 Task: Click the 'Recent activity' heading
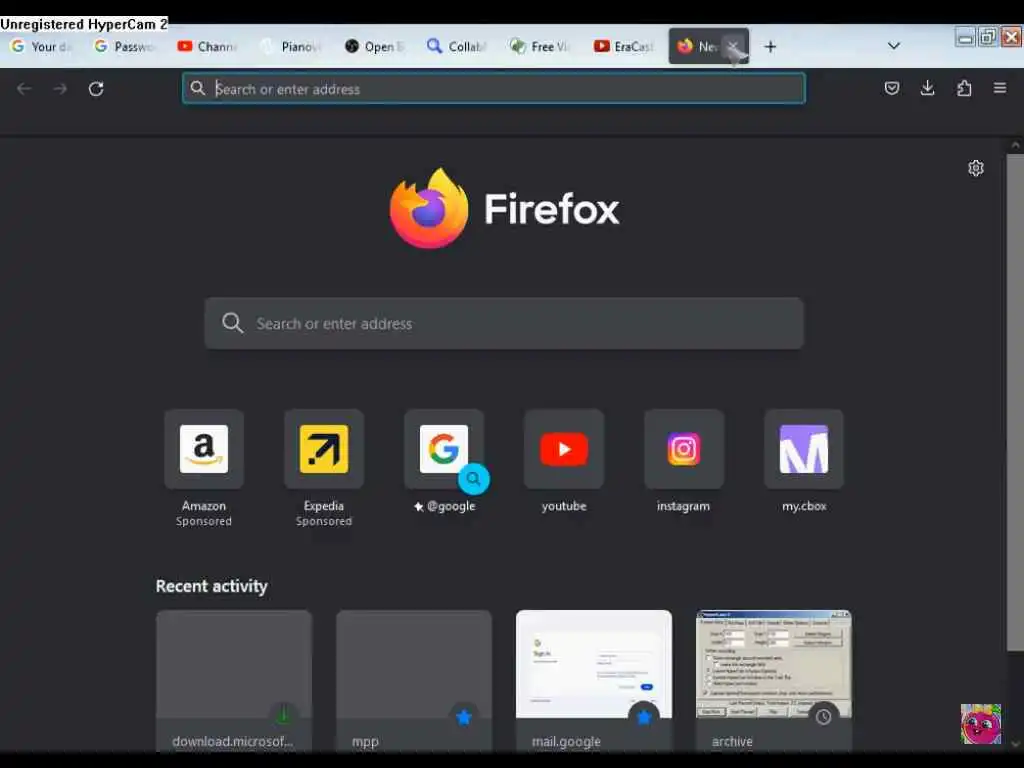coord(212,586)
